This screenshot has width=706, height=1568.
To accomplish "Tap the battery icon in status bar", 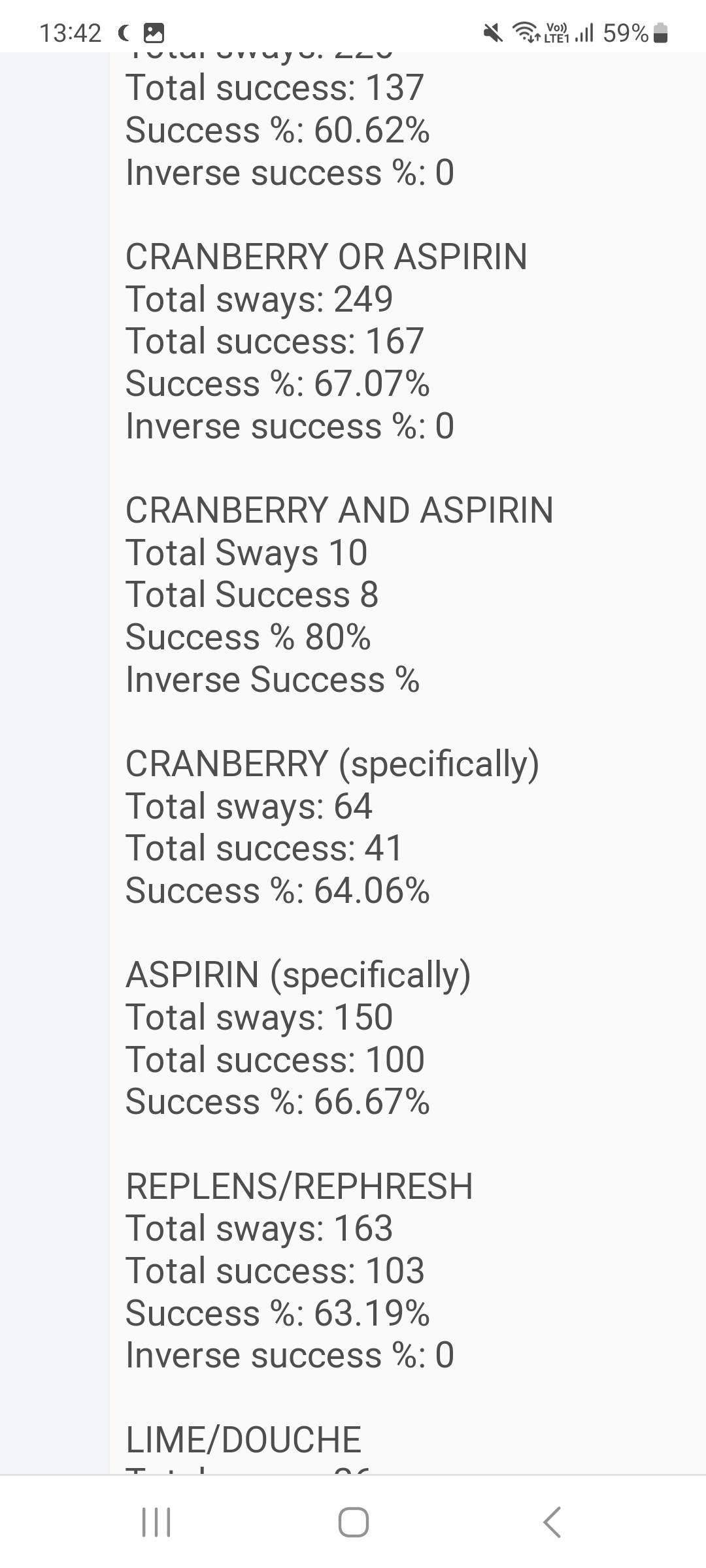I will [661, 32].
